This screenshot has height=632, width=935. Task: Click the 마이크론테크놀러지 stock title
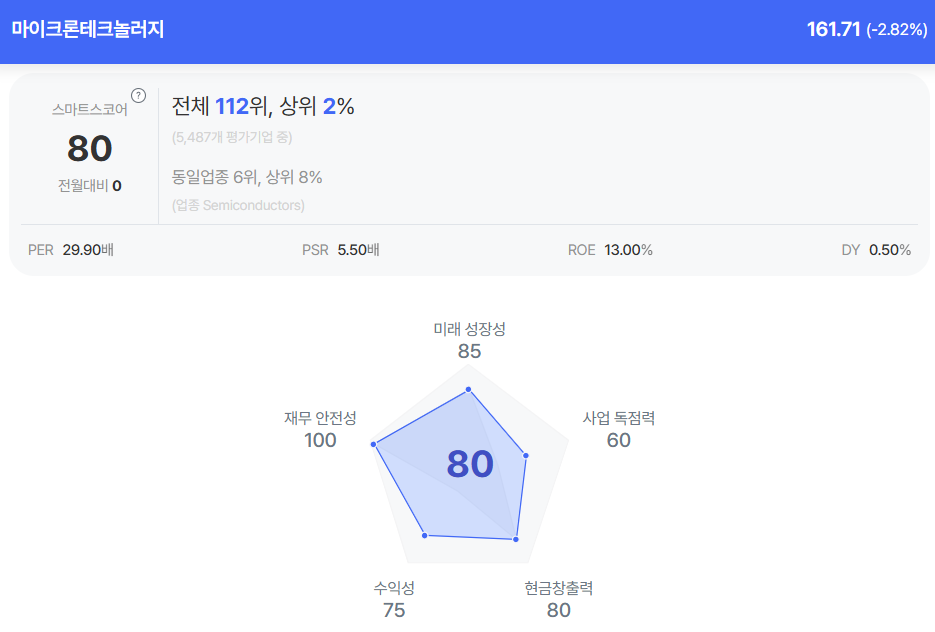point(88,30)
